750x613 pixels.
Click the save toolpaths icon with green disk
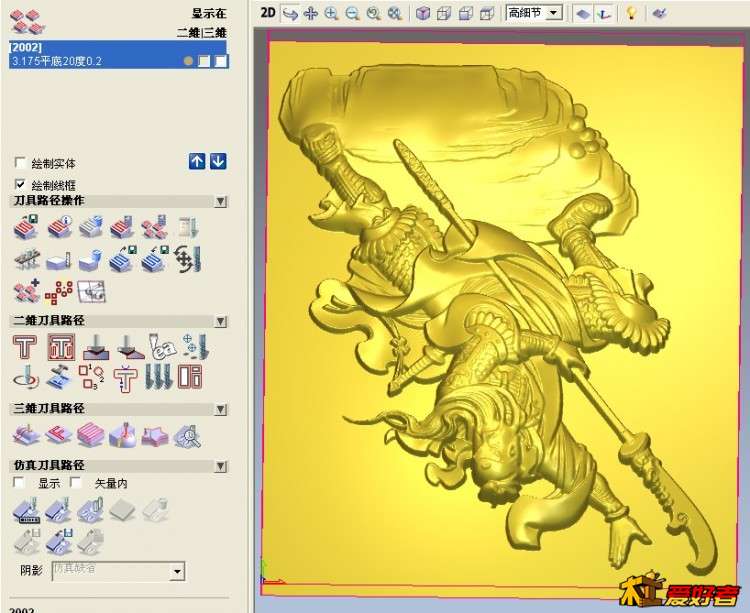[26, 227]
